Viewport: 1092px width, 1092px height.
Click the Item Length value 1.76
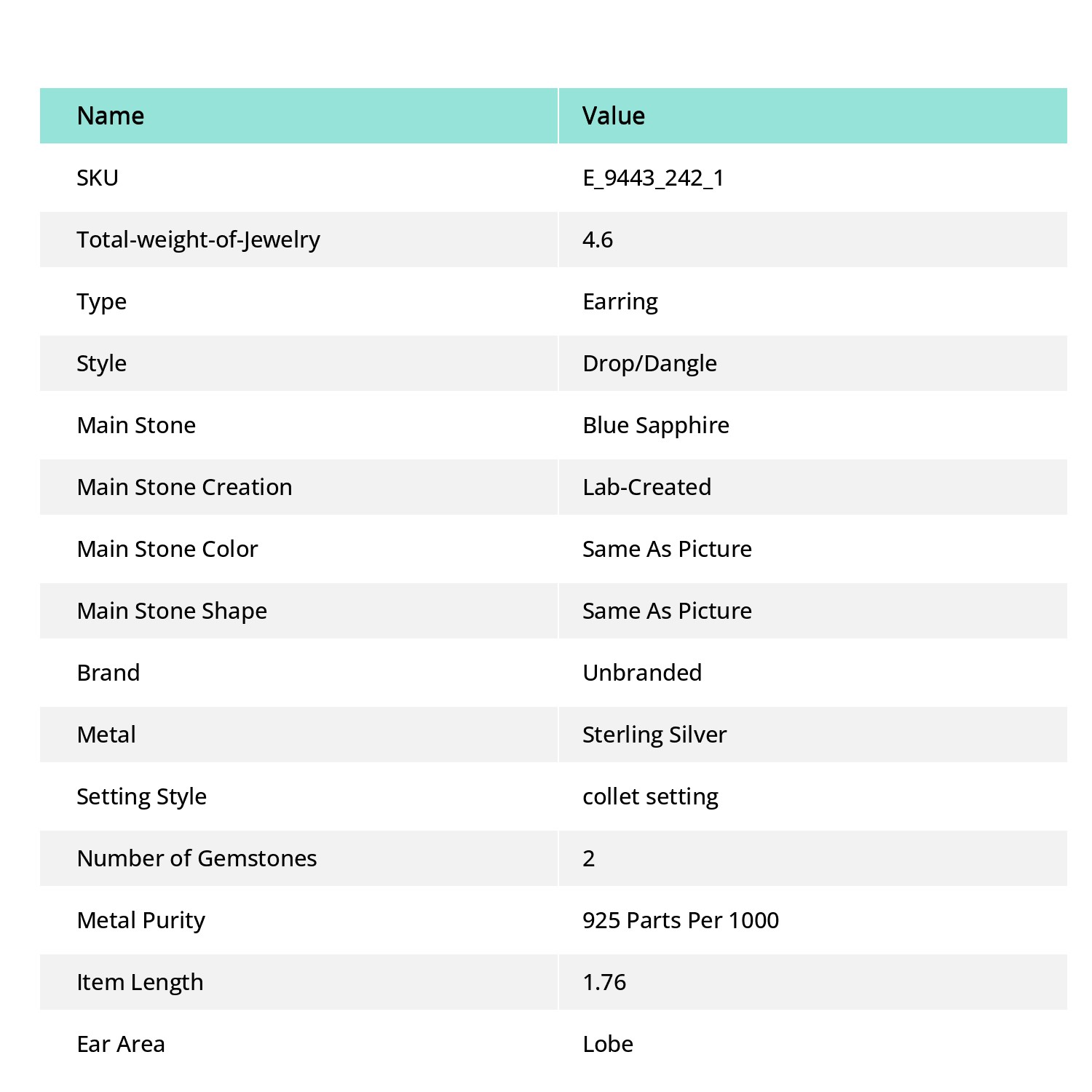click(x=604, y=982)
